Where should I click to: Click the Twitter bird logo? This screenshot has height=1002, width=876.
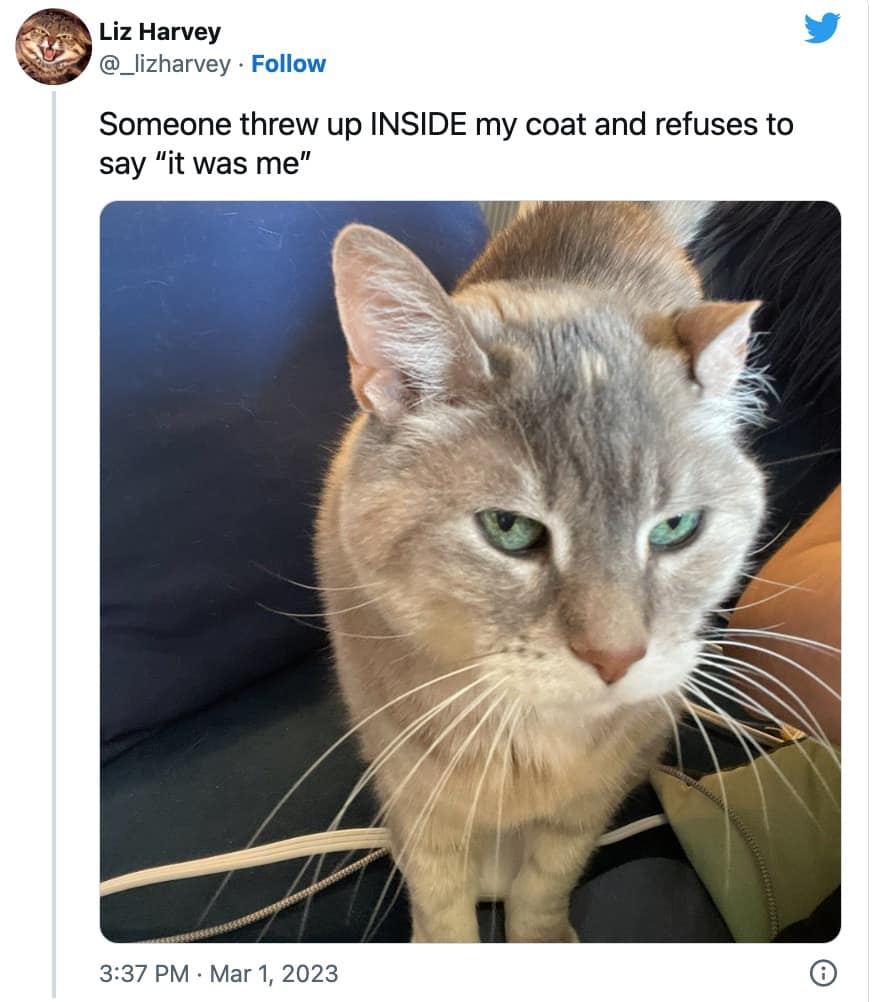click(x=822, y=28)
